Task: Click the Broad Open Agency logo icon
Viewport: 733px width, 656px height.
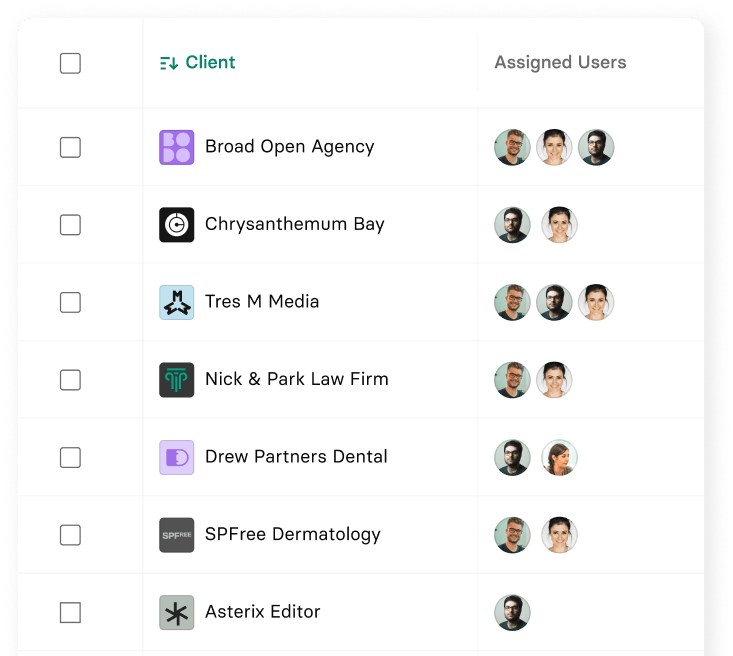Action: point(177,147)
